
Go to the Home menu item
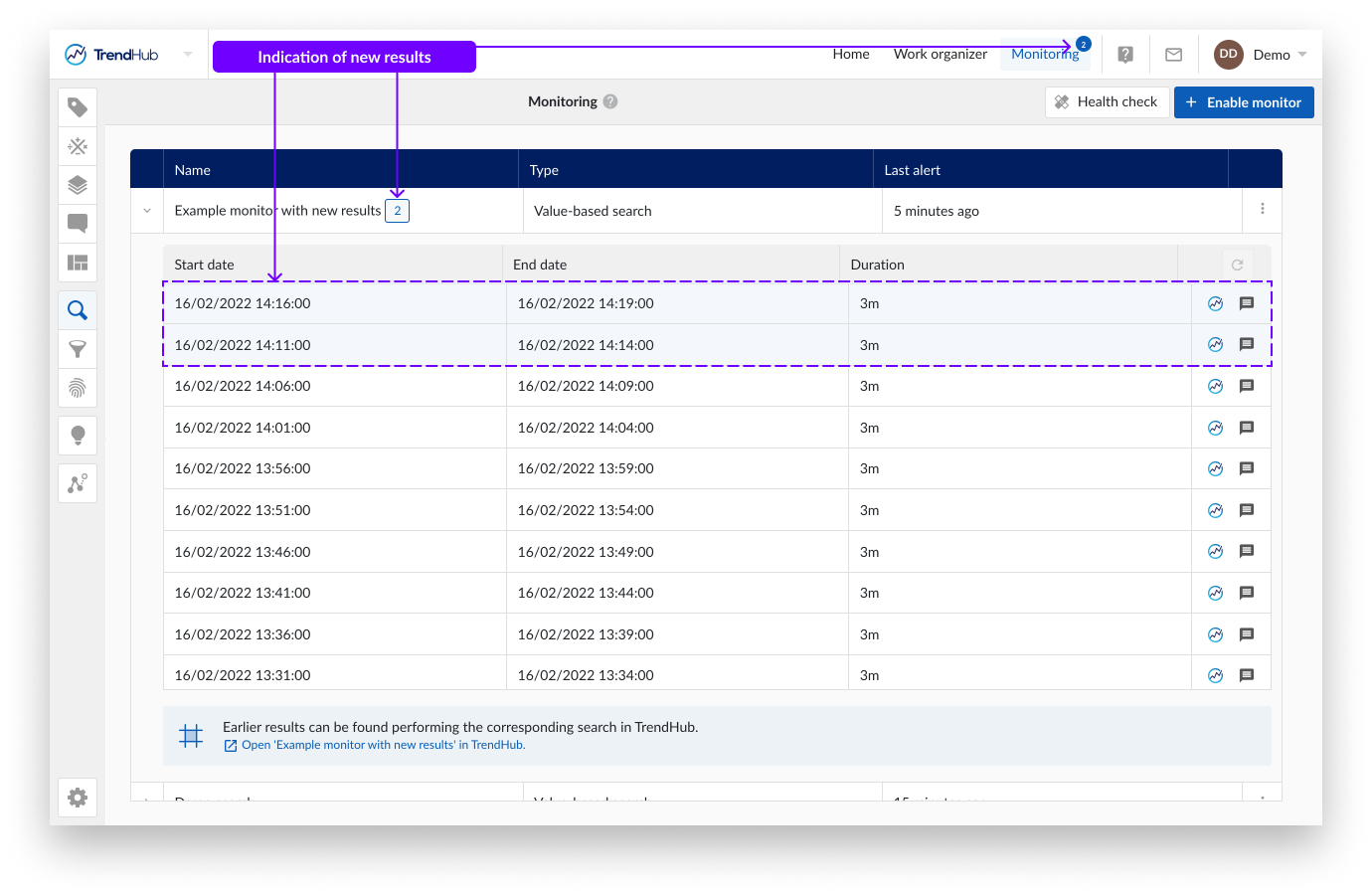point(851,55)
